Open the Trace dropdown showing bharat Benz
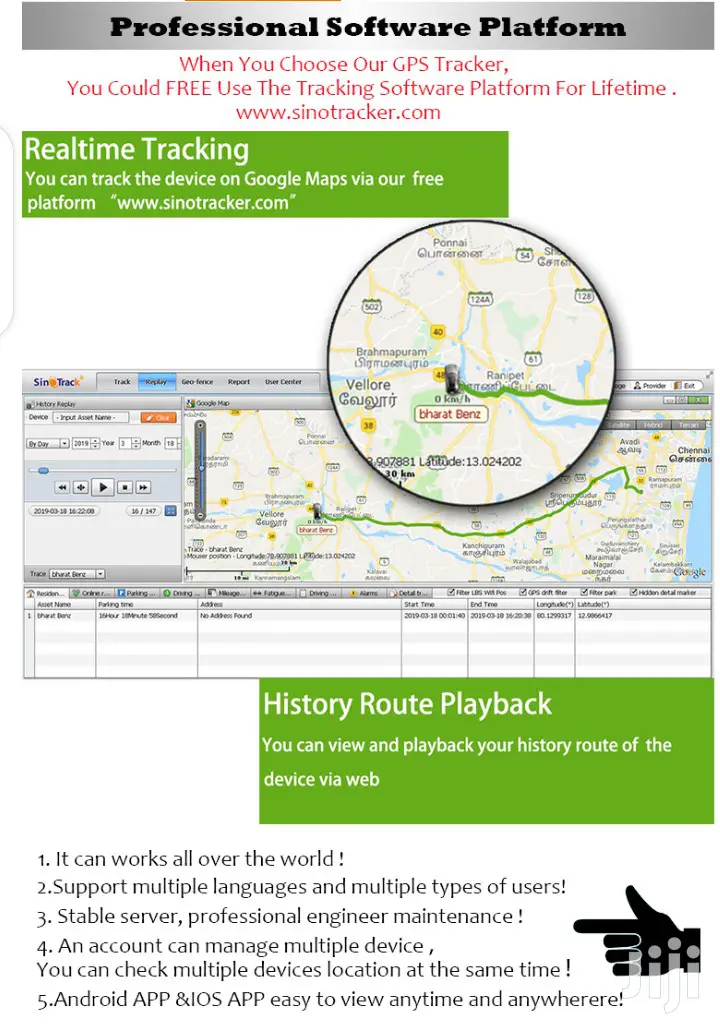Screen dimensions: 720x1034 (x=78, y=574)
